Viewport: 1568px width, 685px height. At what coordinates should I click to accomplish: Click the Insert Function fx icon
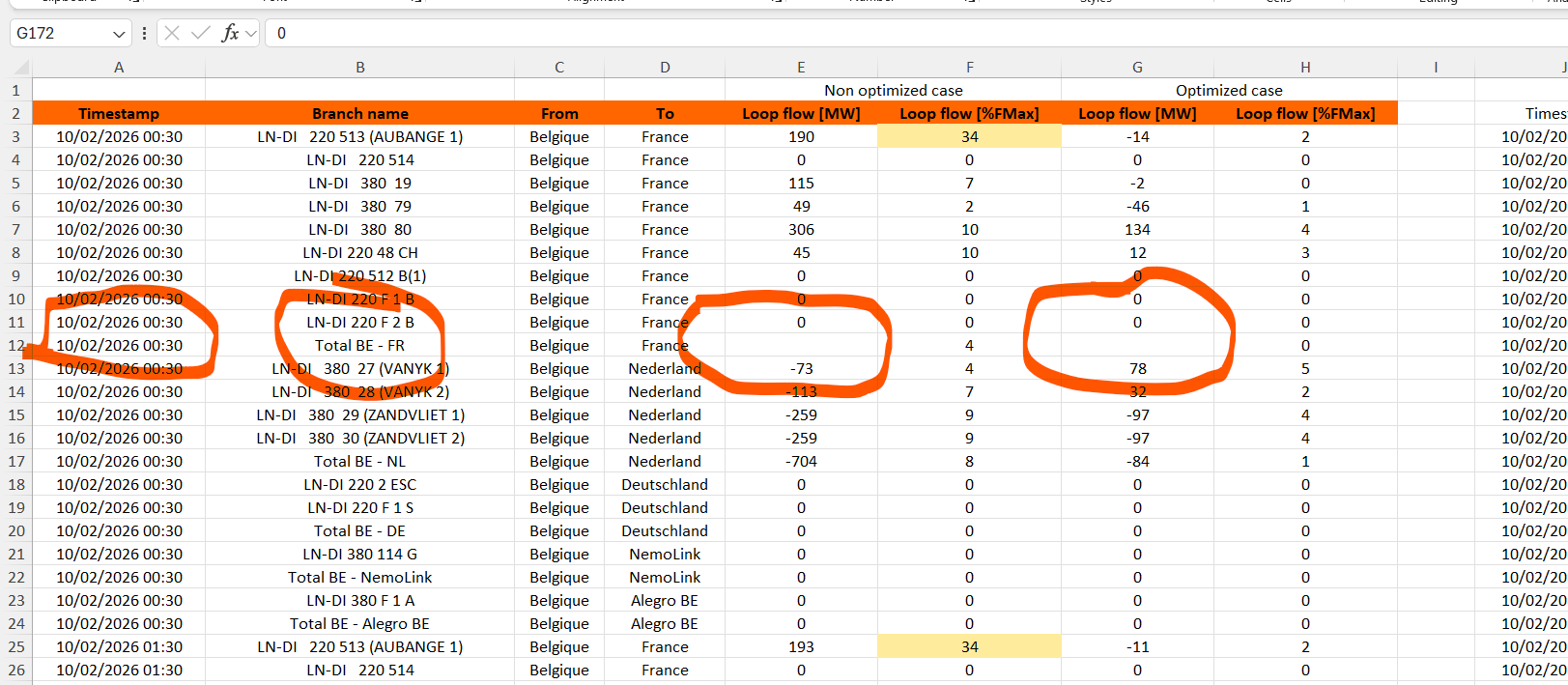click(229, 33)
